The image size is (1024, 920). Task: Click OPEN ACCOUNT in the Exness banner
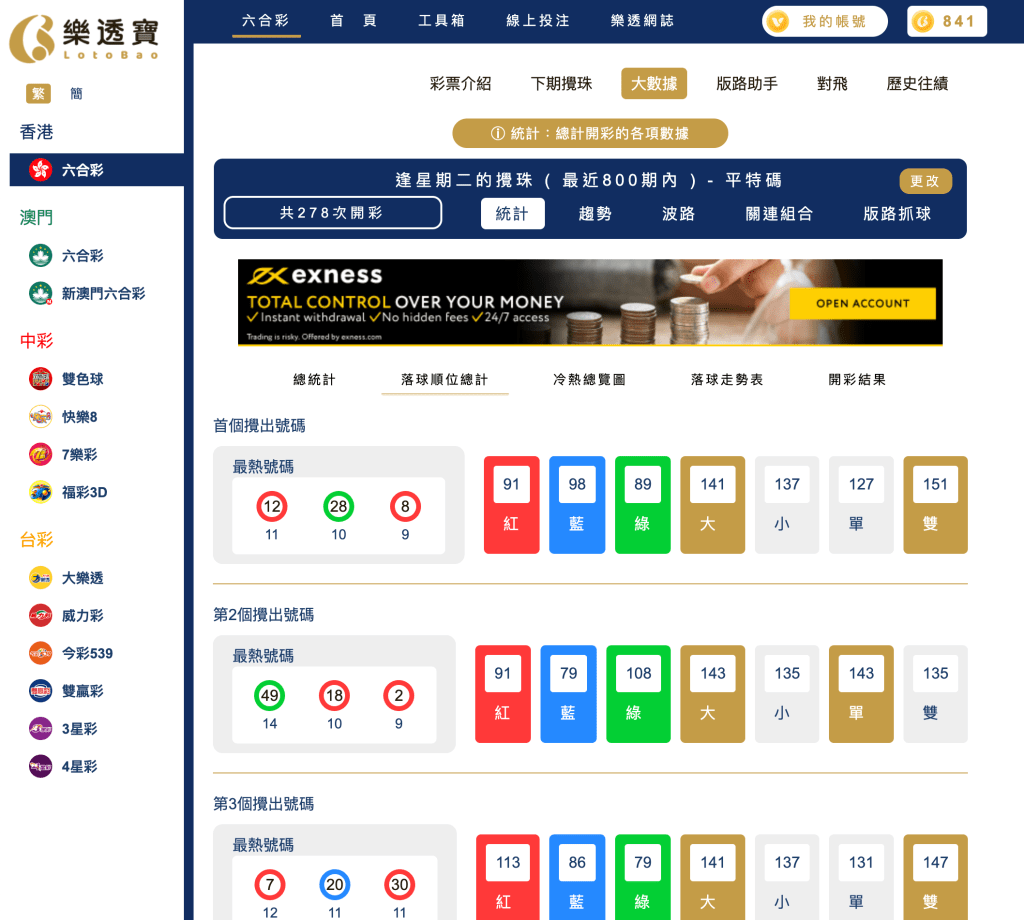pos(862,303)
